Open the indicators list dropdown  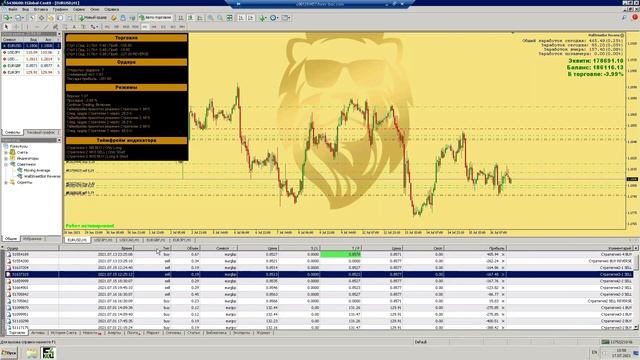click(262, 18)
